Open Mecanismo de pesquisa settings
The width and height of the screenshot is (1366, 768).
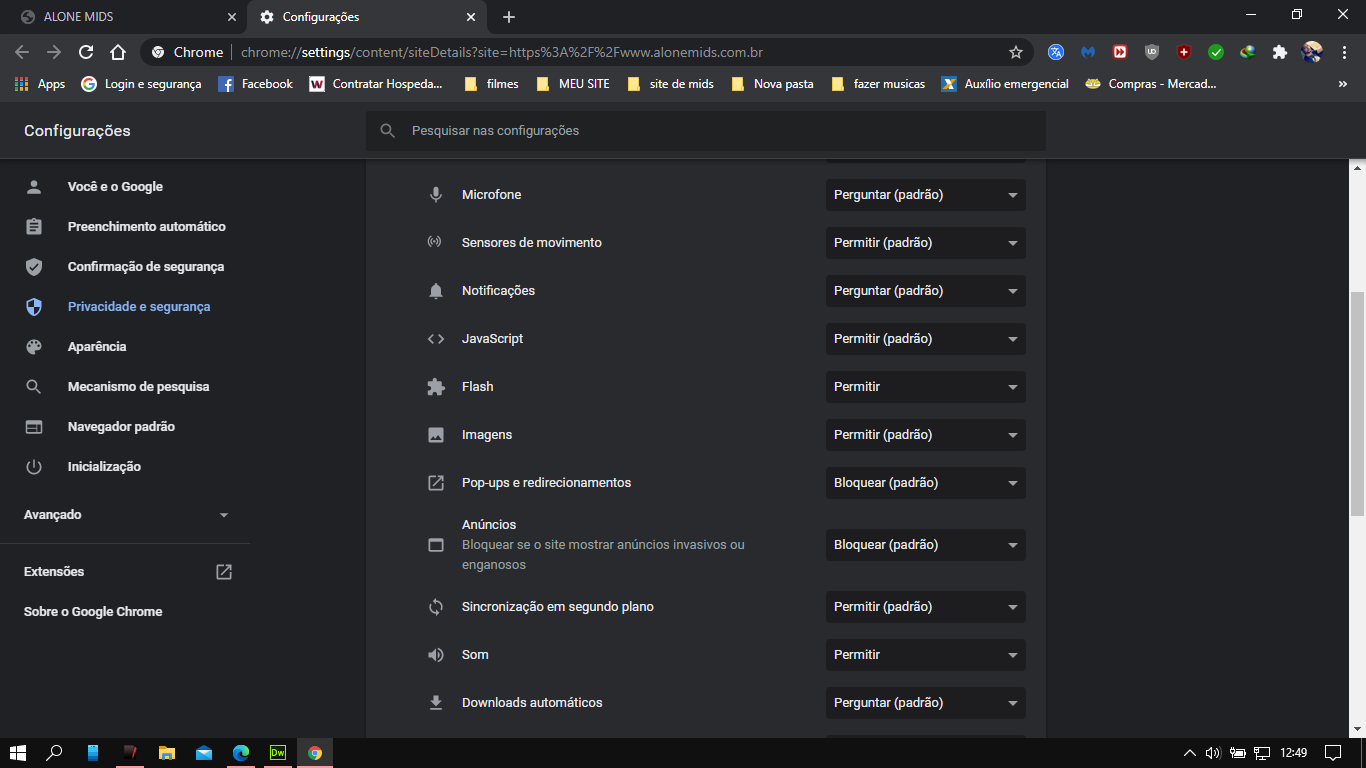pos(138,387)
